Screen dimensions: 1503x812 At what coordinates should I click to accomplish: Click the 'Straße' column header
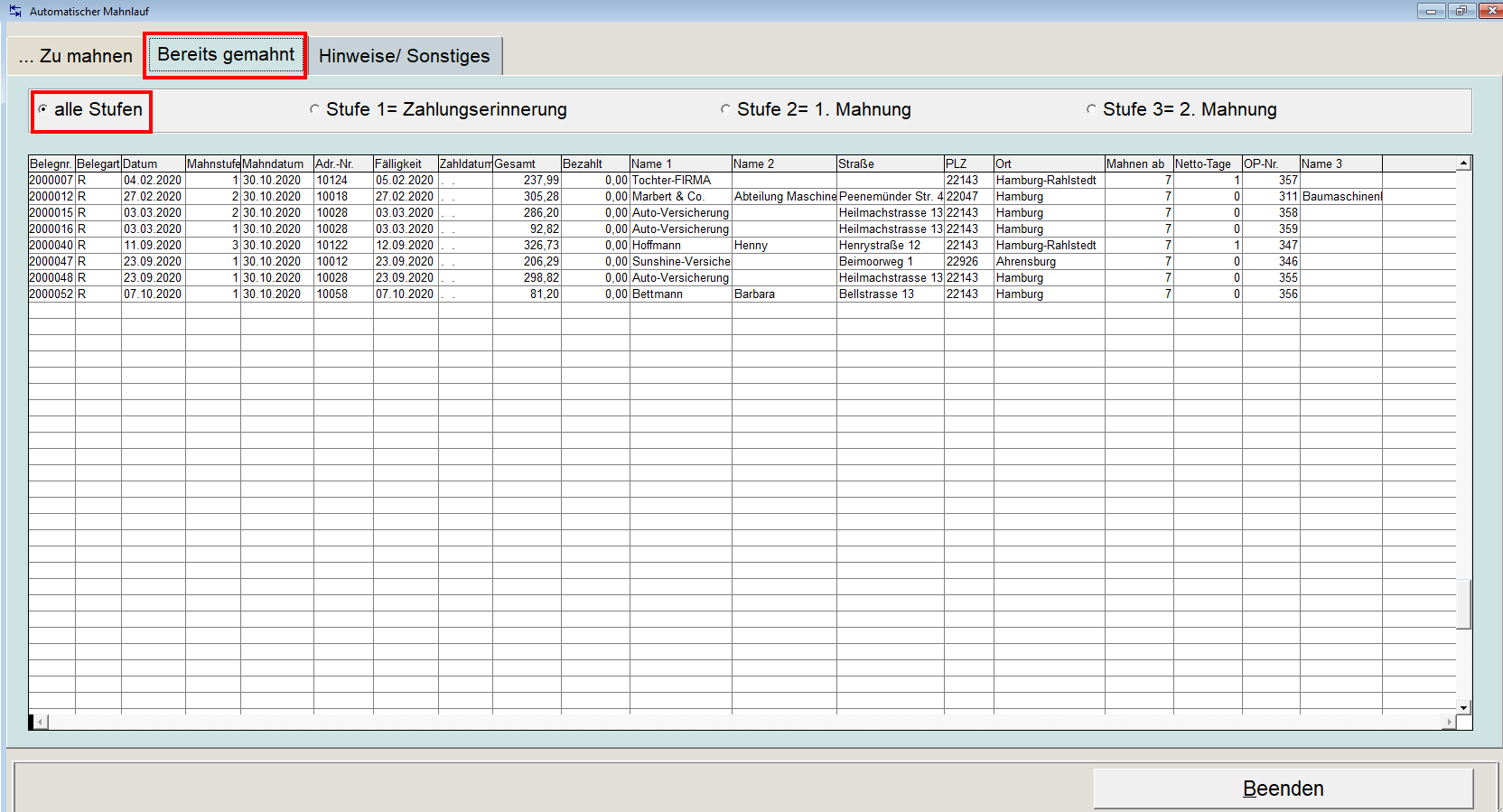coord(891,163)
